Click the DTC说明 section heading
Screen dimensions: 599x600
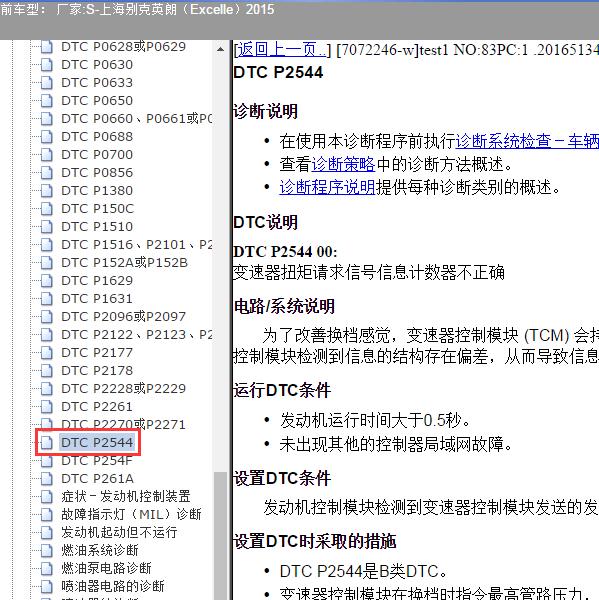[266, 222]
